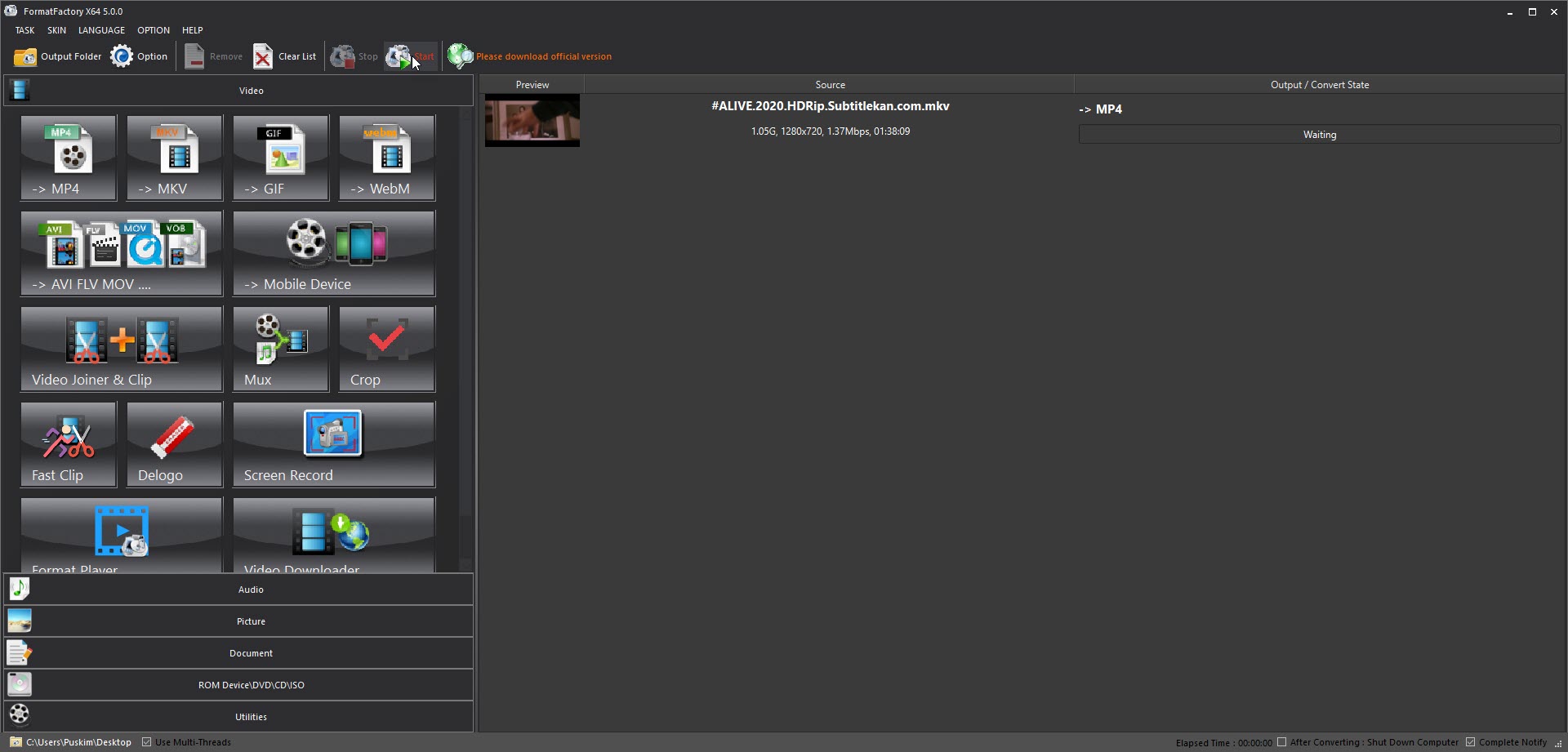Collapse the Video category header

click(238, 91)
